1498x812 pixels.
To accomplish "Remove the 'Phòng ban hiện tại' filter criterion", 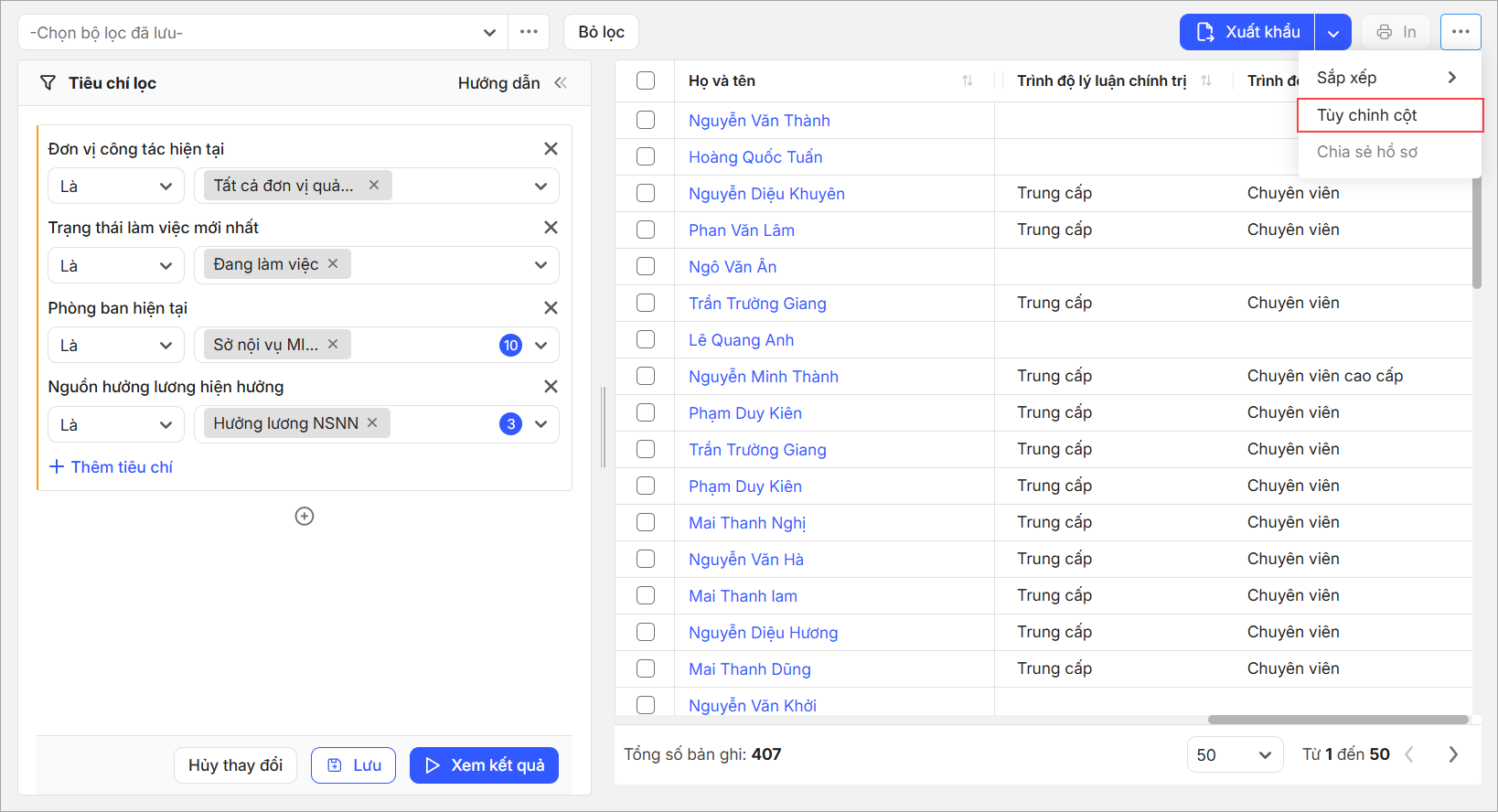I will coord(551,308).
